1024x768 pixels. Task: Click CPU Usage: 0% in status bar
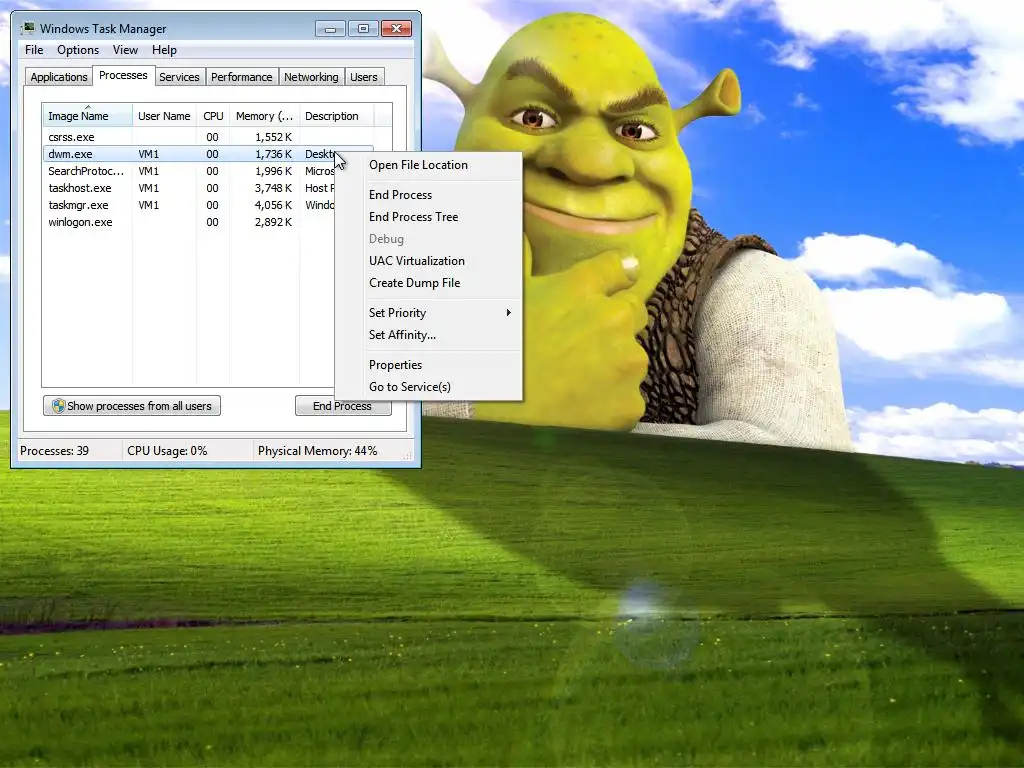coord(167,451)
